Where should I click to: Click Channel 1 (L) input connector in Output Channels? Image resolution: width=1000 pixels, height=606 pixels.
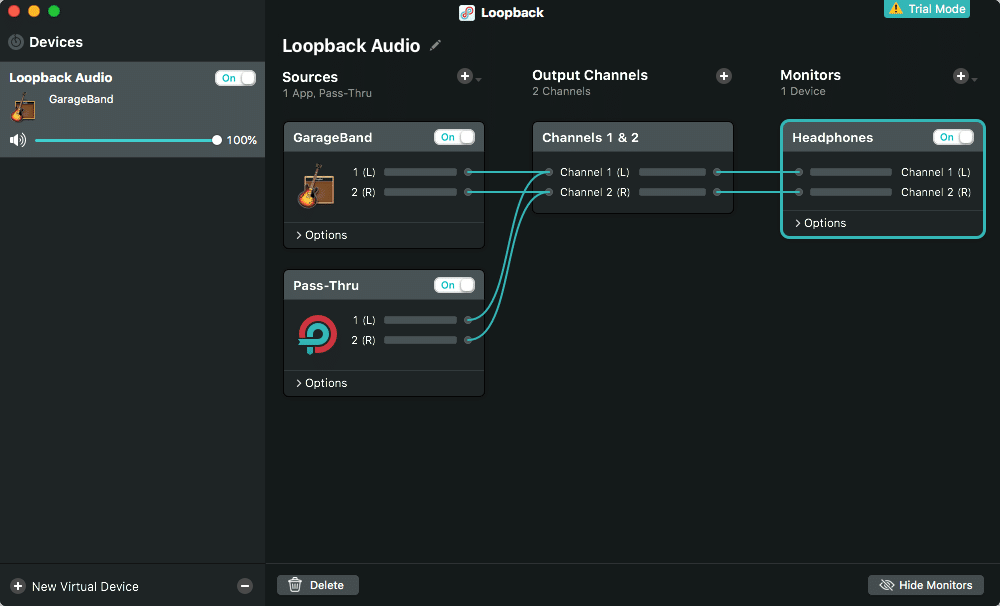tap(548, 172)
